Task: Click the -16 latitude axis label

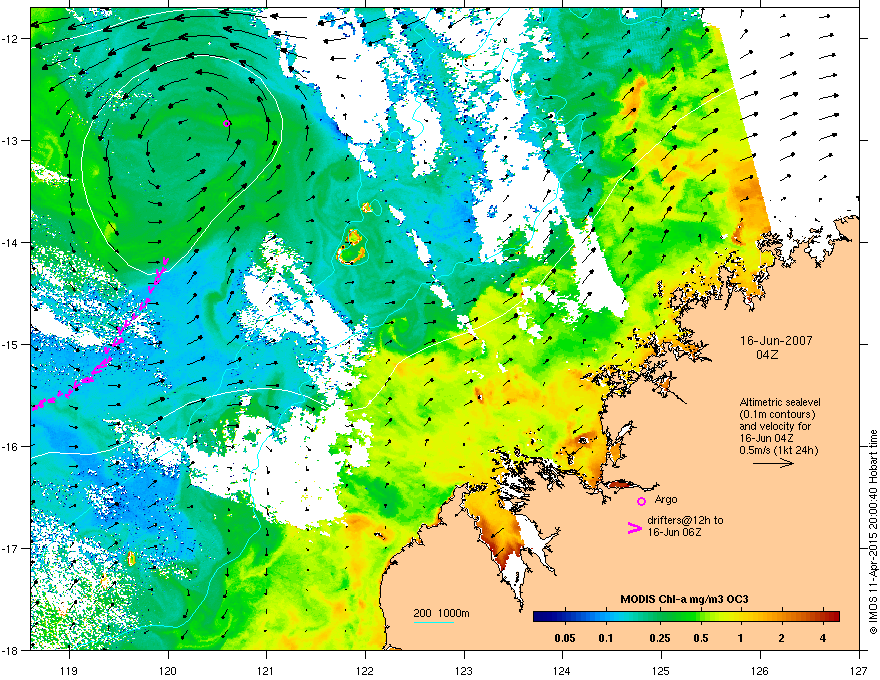Action: [x=11, y=446]
